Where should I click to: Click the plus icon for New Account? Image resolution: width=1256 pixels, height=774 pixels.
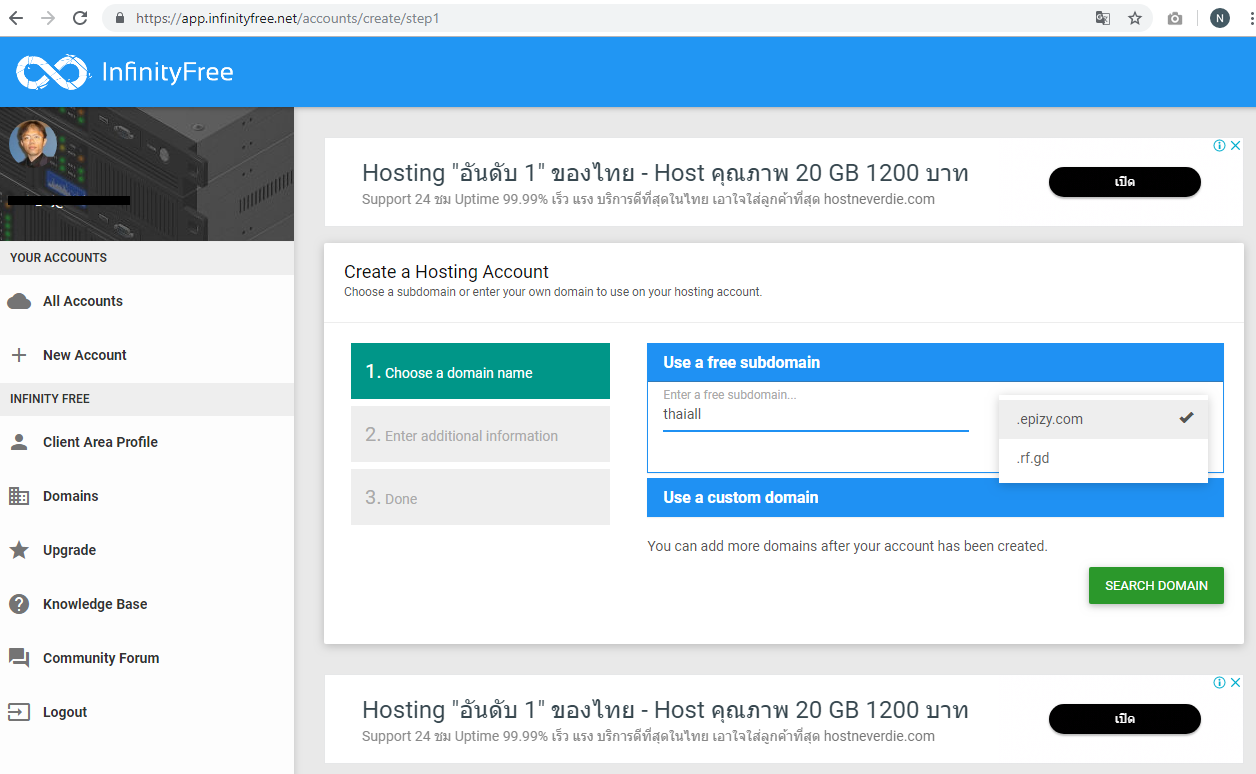(19, 355)
